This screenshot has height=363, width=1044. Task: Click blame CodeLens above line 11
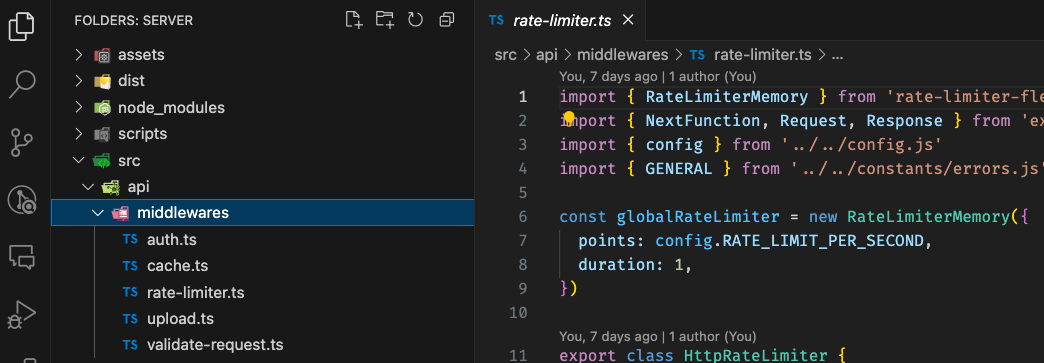coord(658,337)
